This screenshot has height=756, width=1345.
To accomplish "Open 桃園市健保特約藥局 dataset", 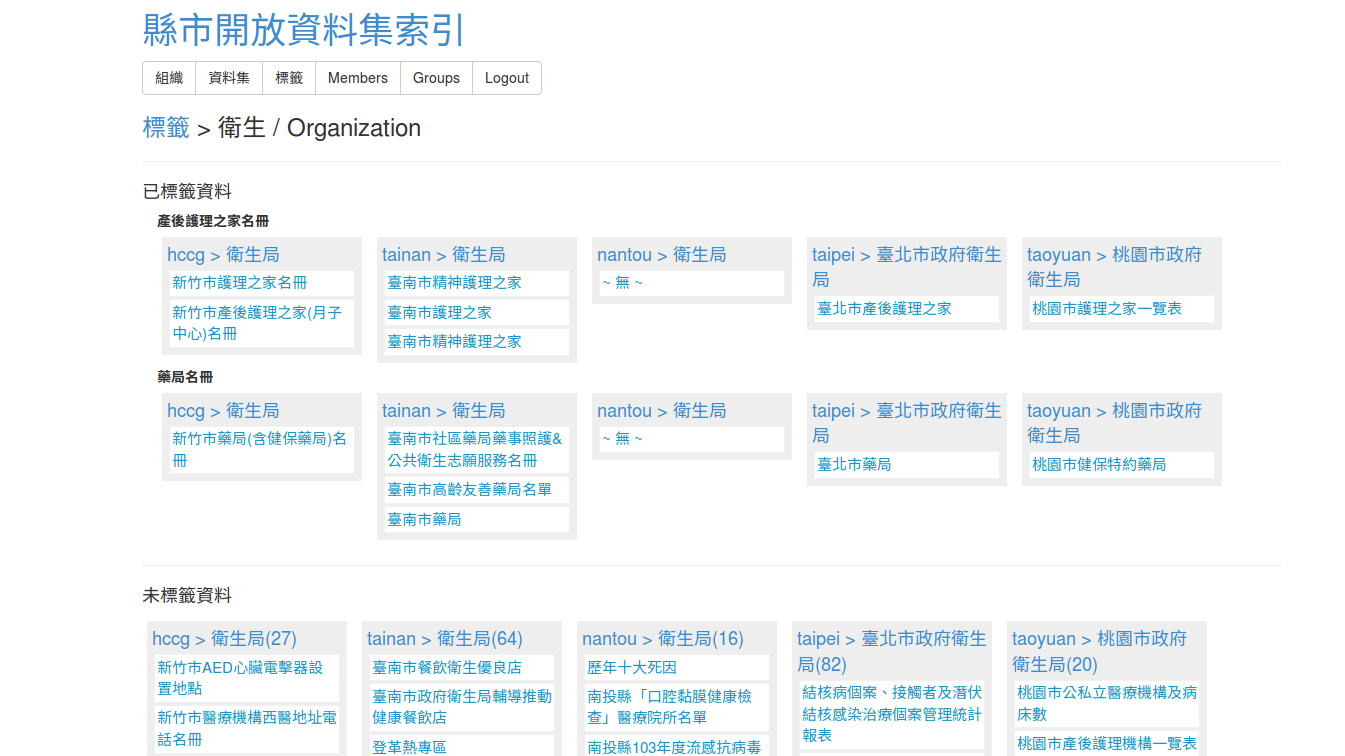I will 1099,465.
